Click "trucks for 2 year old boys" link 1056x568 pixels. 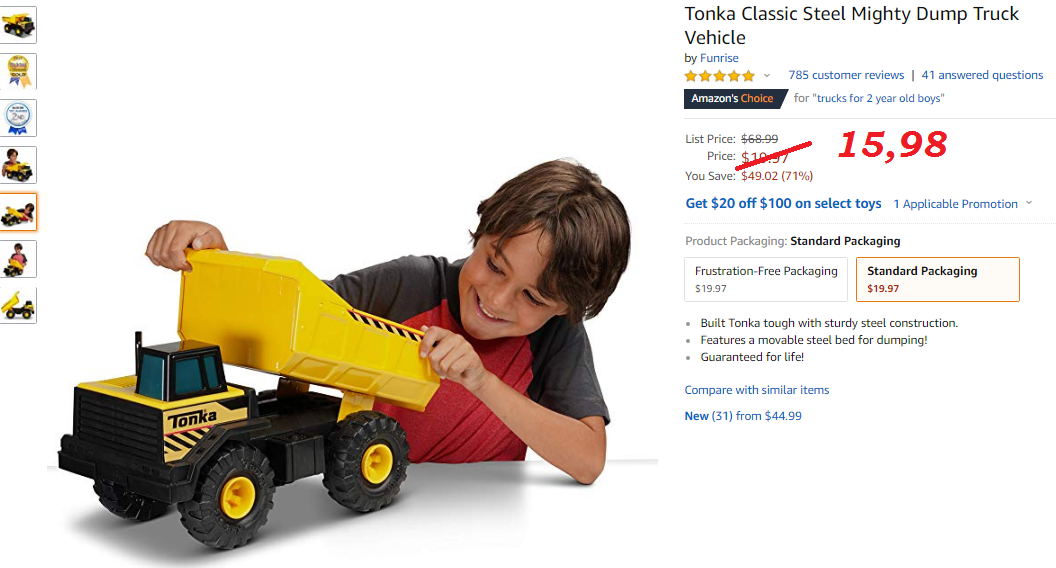880,98
